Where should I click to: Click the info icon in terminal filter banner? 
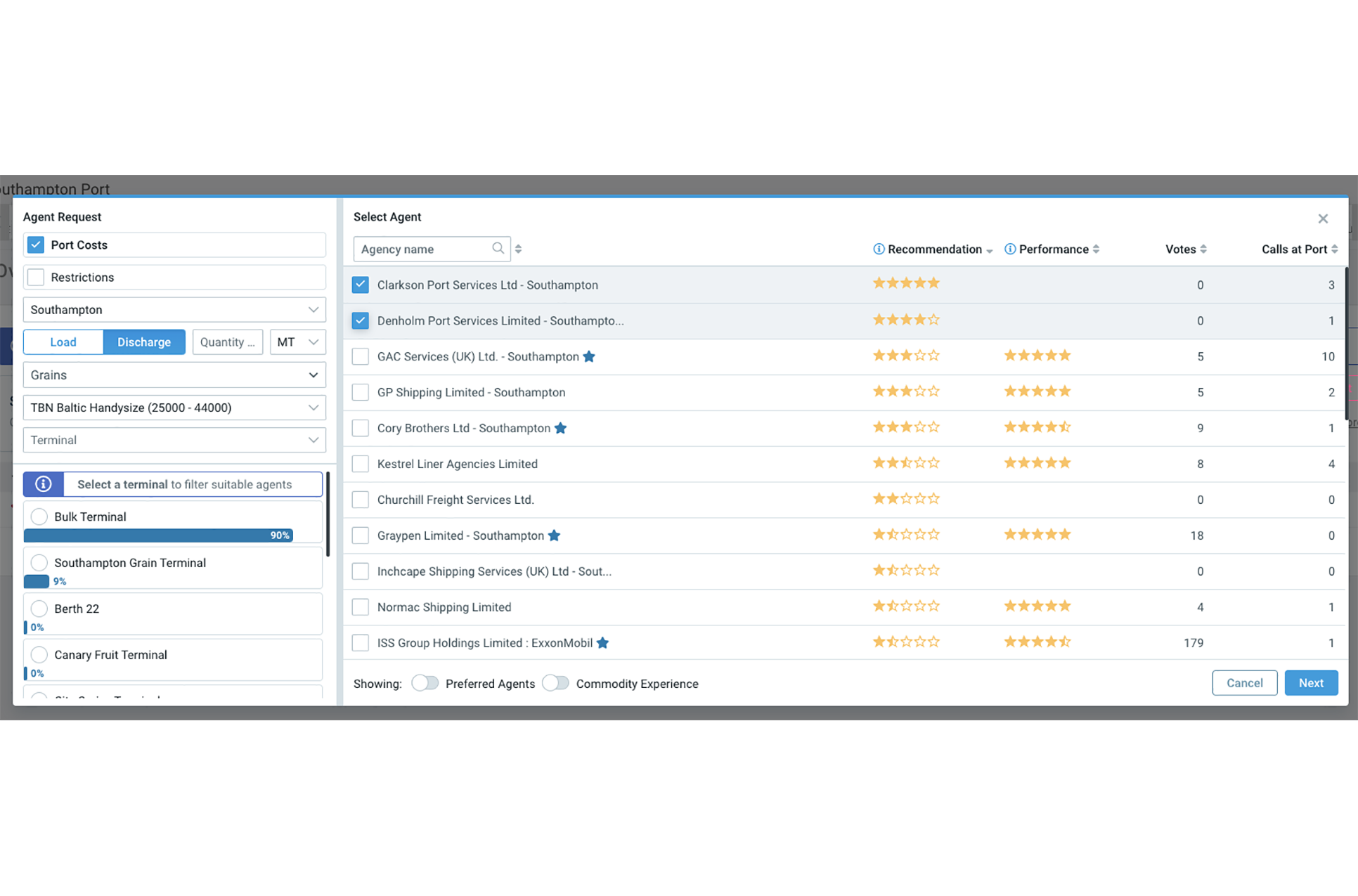44,484
